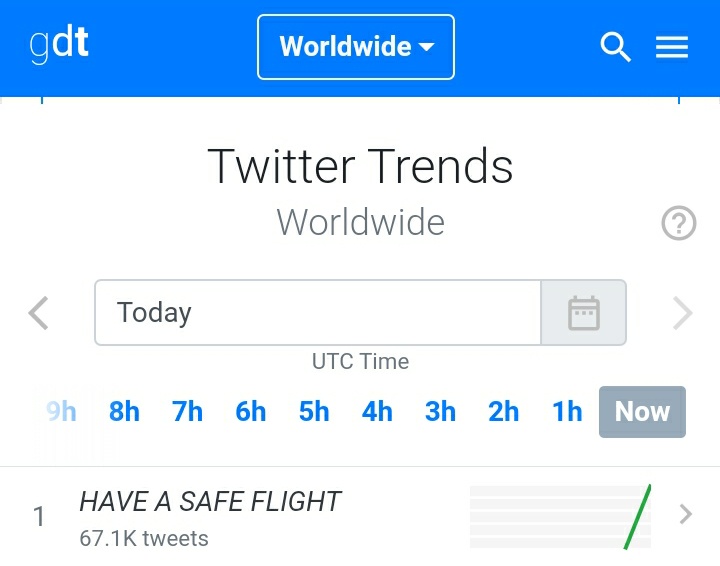Viewport: 720px width, 566px height.
Task: Select the Now time tab
Action: tap(642, 412)
